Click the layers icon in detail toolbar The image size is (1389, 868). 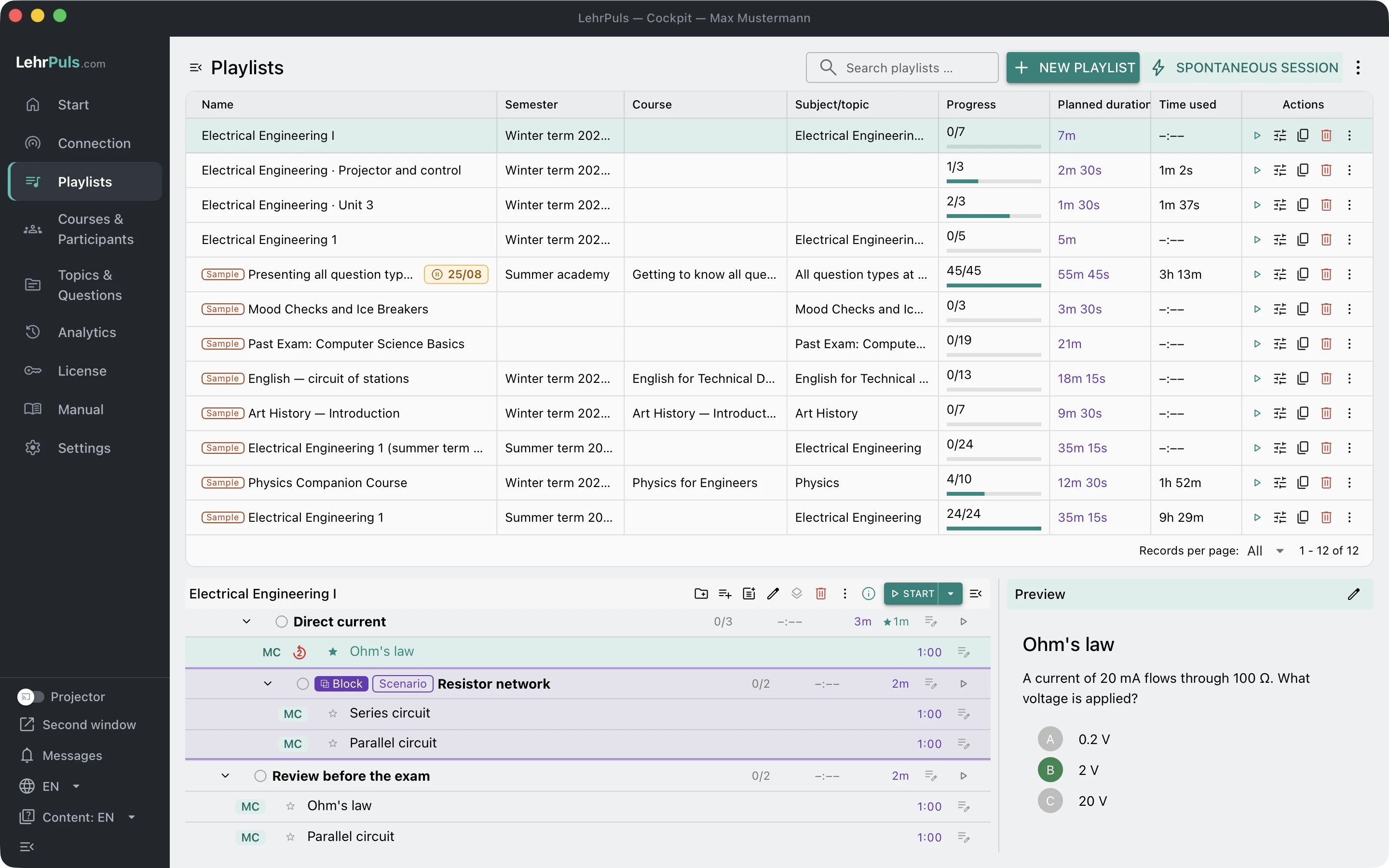pos(797,594)
